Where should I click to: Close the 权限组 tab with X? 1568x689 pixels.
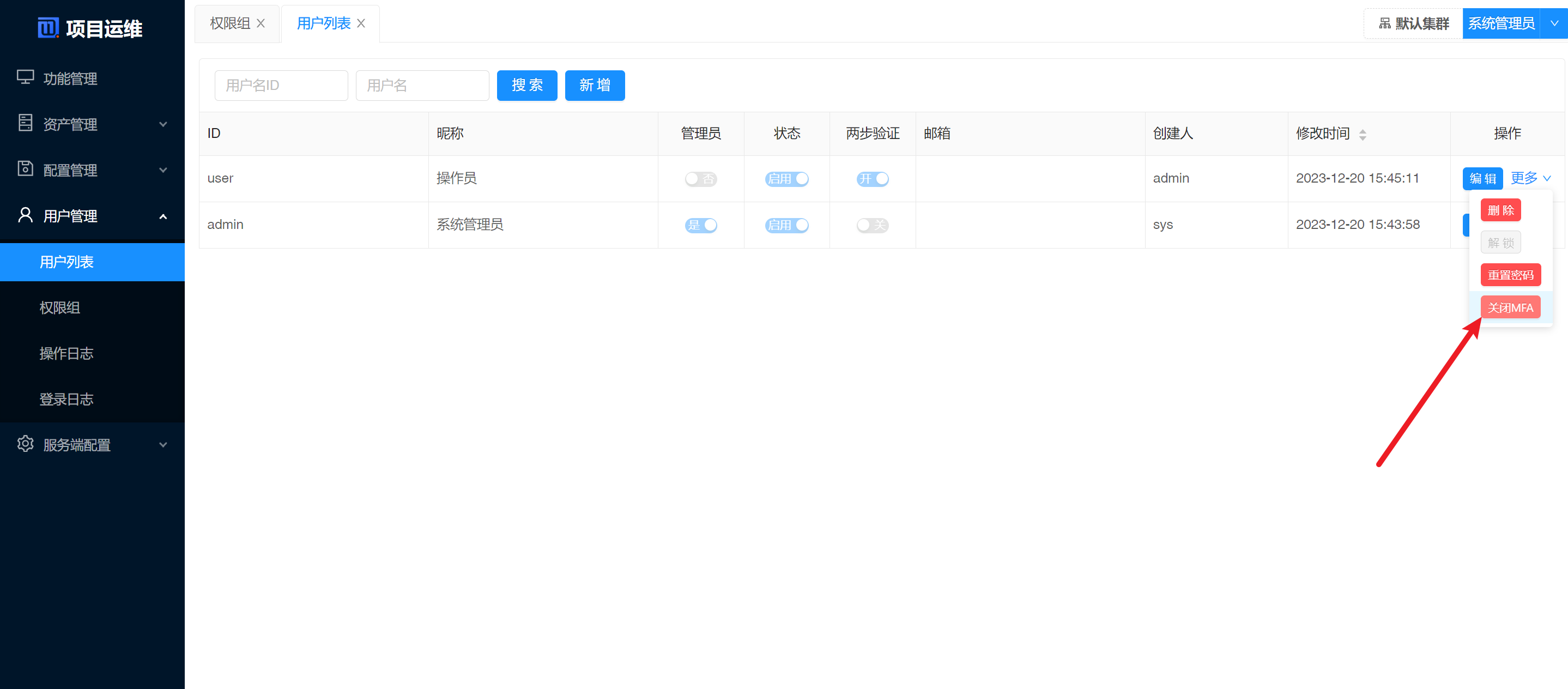tap(261, 23)
